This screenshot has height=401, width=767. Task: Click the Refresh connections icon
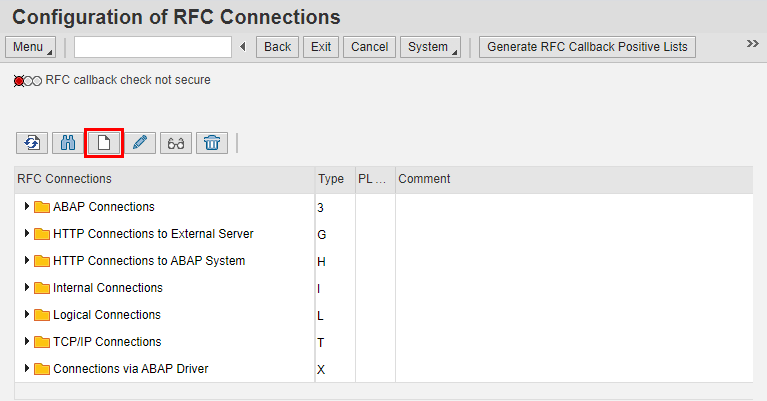coord(32,143)
